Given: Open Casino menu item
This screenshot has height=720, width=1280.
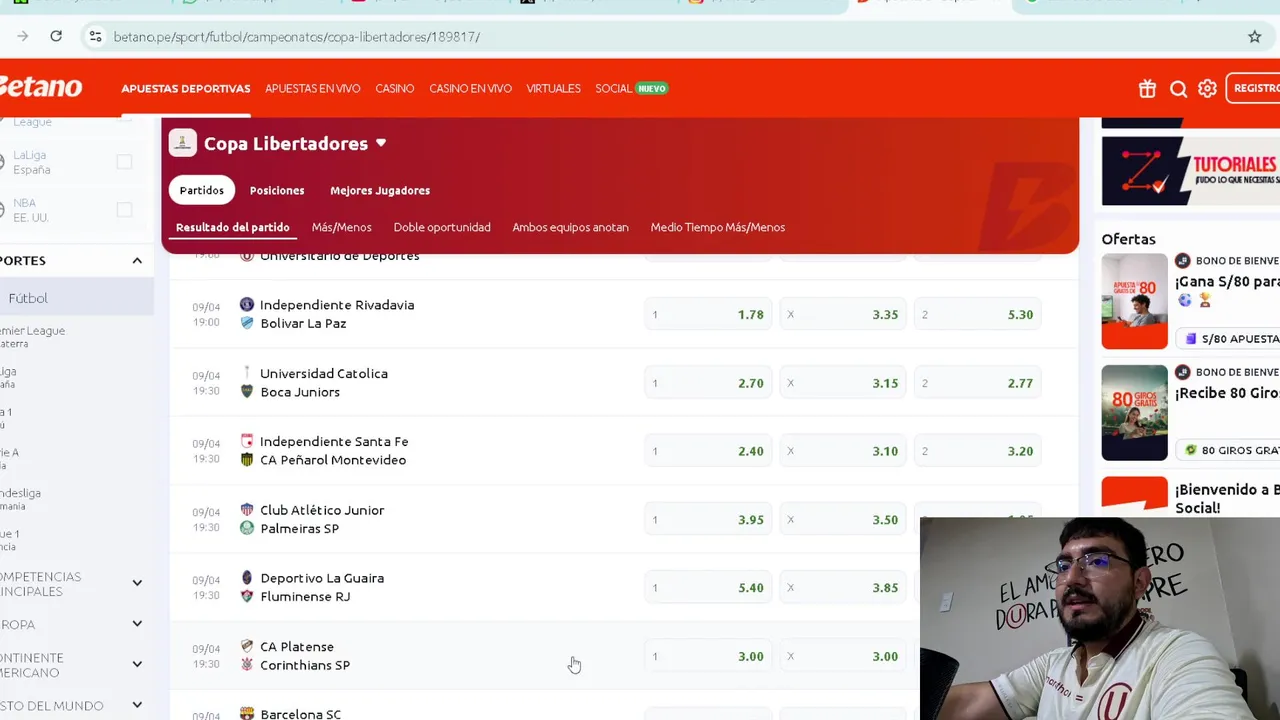Looking at the screenshot, I should [395, 89].
